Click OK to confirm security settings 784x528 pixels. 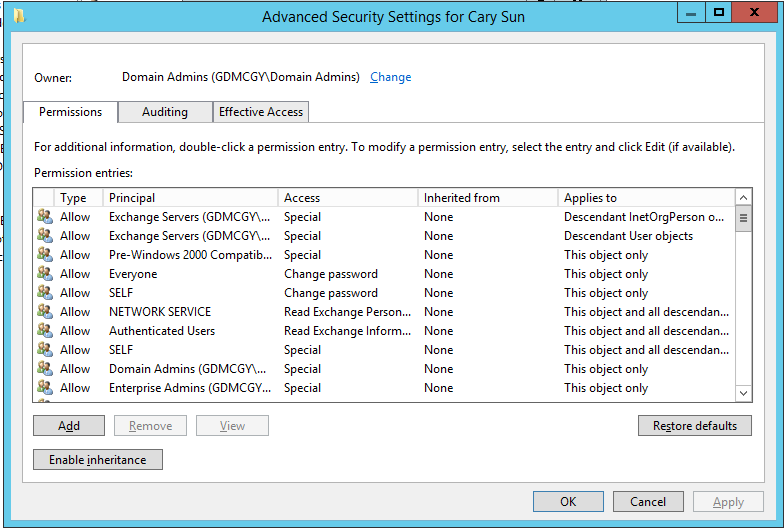pyautogui.click(x=568, y=502)
